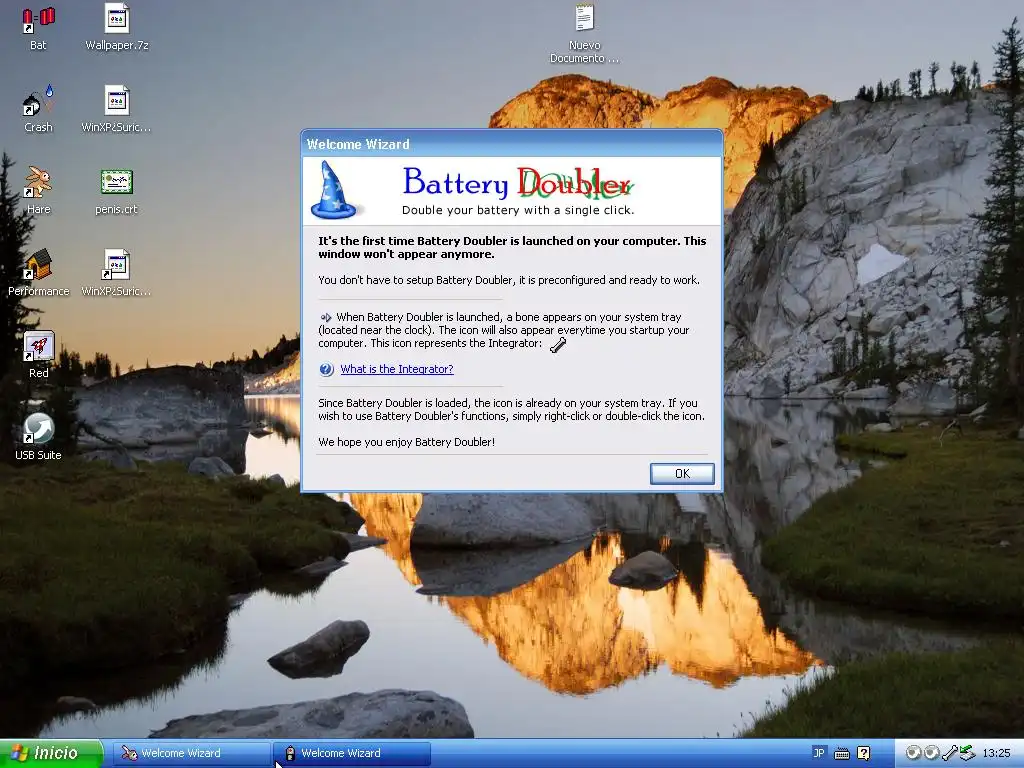Click the bone Battery Doubler tray icon
Screen dimensions: 1024x768
(x=950, y=753)
